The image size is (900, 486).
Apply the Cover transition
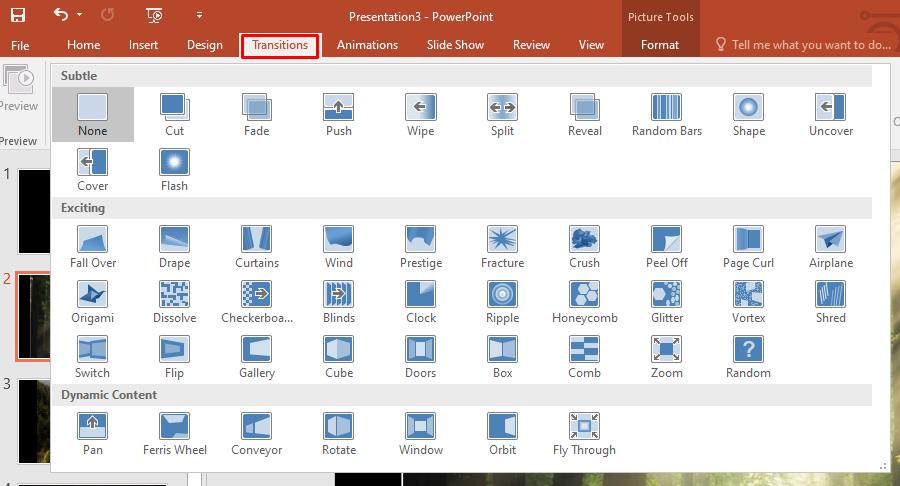tap(92, 170)
